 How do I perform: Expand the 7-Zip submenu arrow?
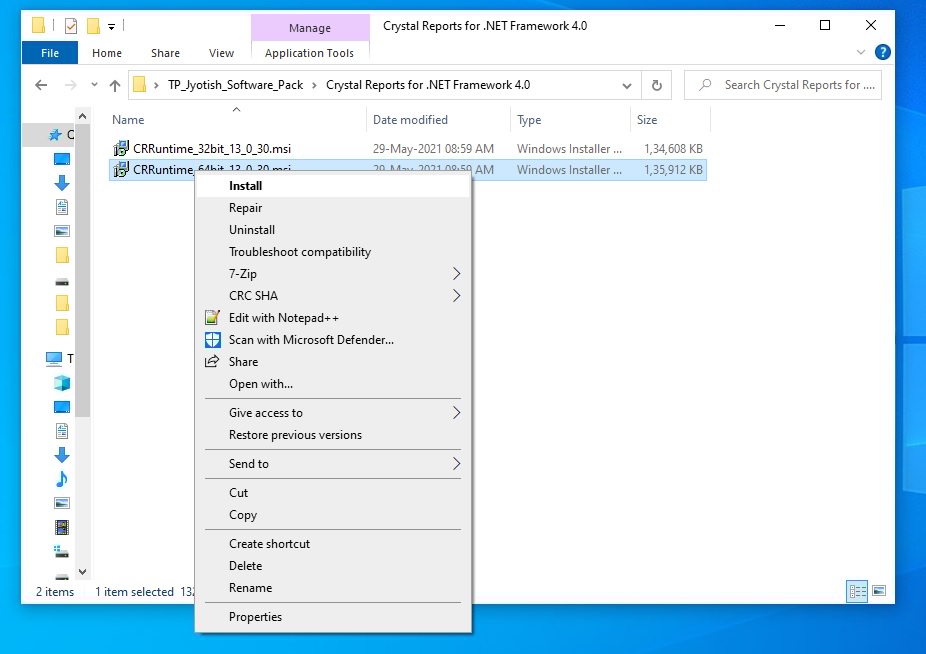[456, 274]
